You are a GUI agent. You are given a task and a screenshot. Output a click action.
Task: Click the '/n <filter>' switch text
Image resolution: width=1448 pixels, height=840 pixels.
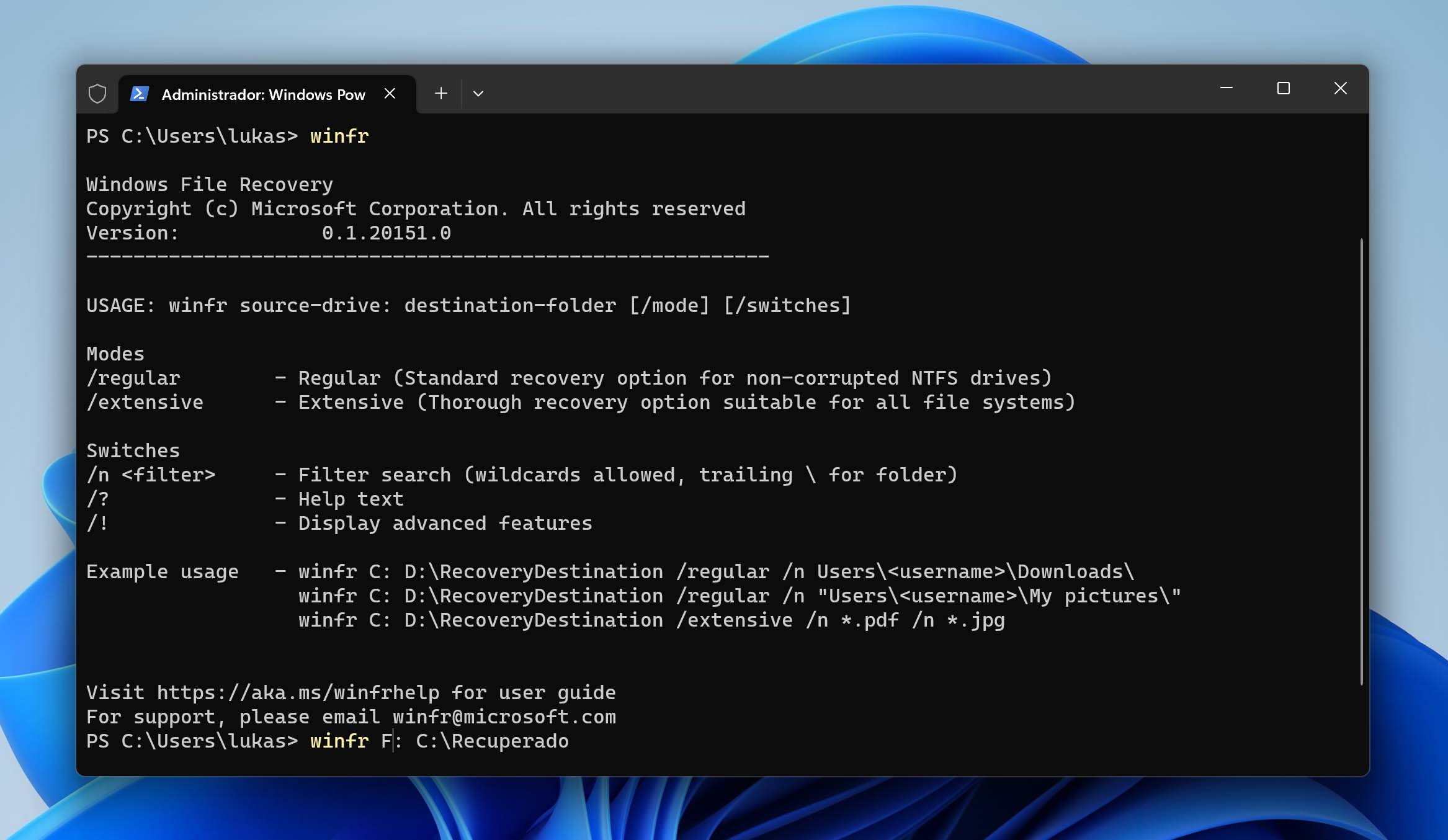click(x=151, y=475)
